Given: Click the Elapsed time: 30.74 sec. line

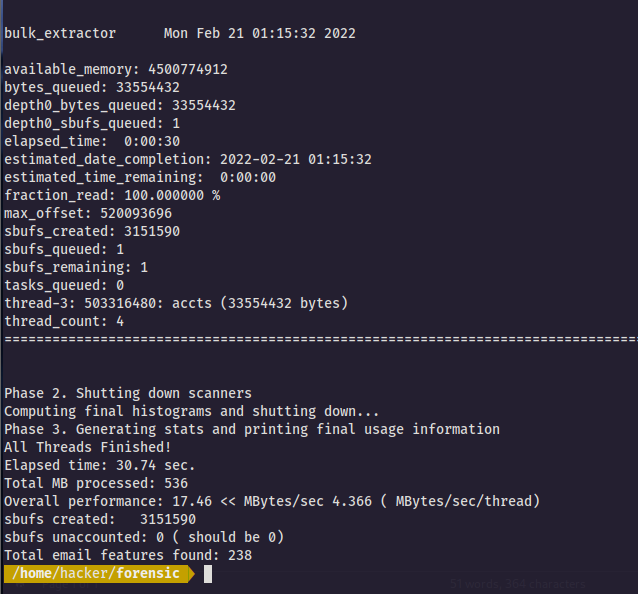Looking at the screenshot, I should 100,465.
